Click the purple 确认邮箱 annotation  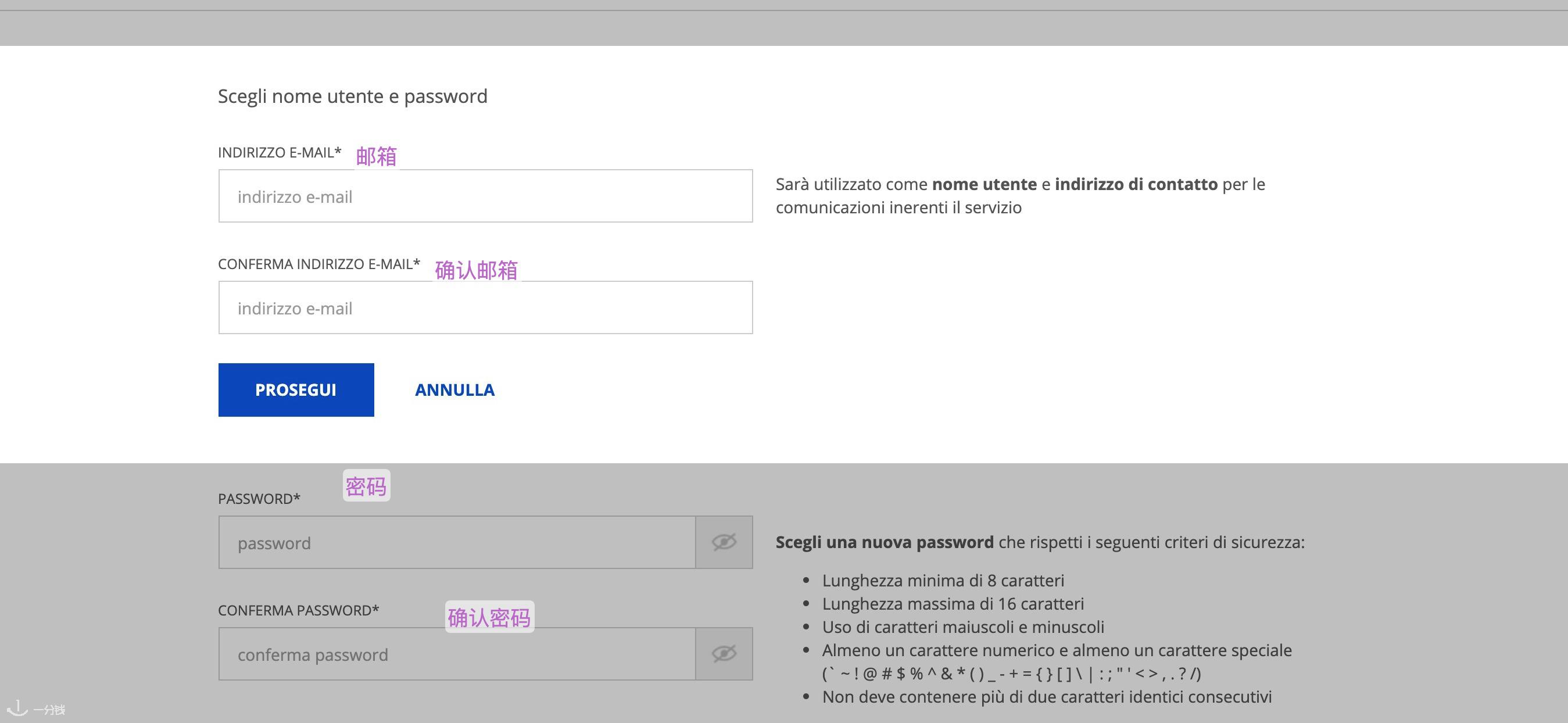pos(476,270)
